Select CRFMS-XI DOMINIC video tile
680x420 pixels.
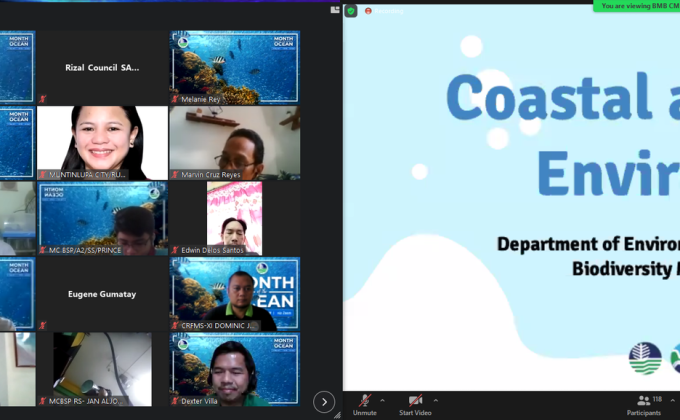[x=235, y=294]
